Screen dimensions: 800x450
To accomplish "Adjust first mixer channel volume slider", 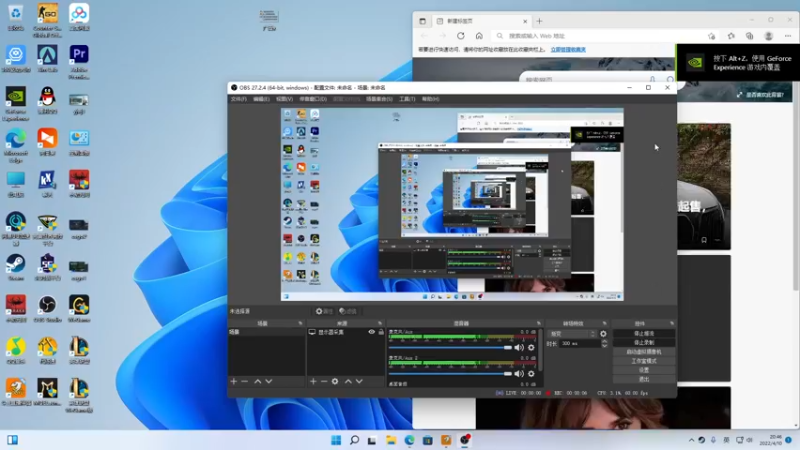I will 450,347.
